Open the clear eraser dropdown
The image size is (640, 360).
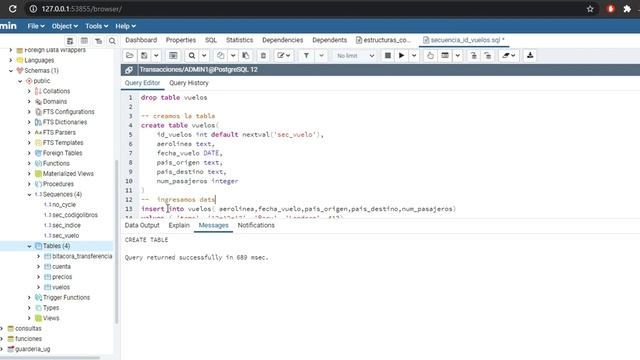(509, 56)
